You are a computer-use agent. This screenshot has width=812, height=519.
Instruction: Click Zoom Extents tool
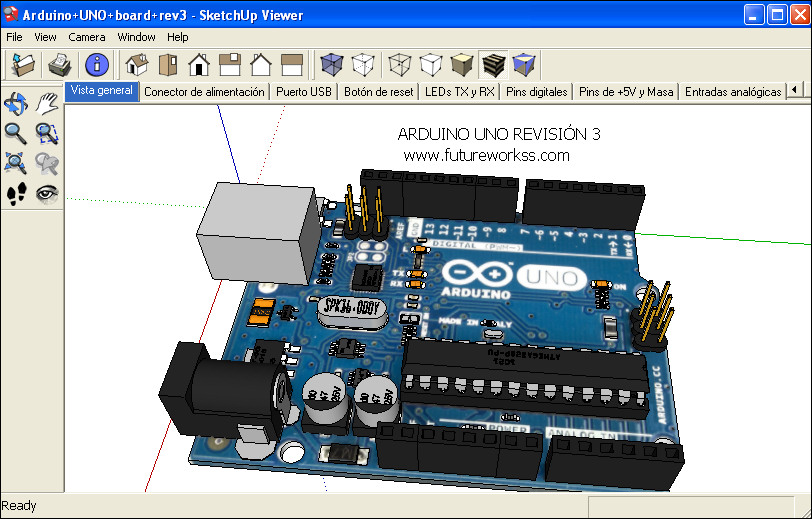point(16,164)
